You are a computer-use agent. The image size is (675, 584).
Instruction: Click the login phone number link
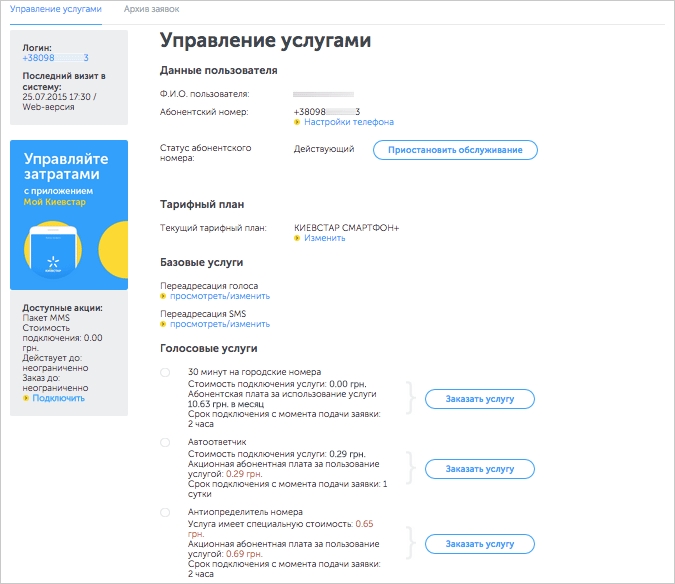tap(56, 58)
